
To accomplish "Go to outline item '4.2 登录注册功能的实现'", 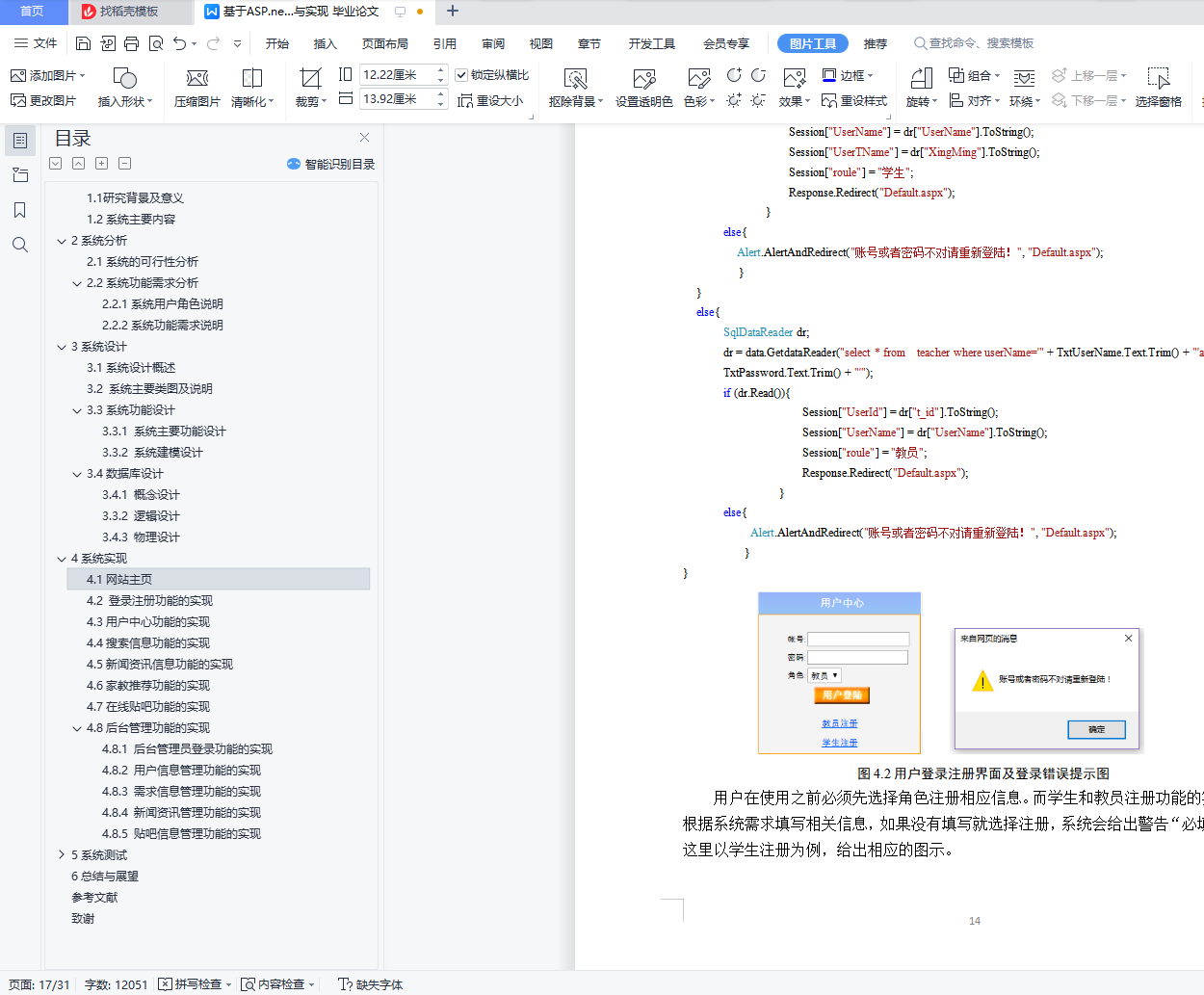I will click(149, 601).
